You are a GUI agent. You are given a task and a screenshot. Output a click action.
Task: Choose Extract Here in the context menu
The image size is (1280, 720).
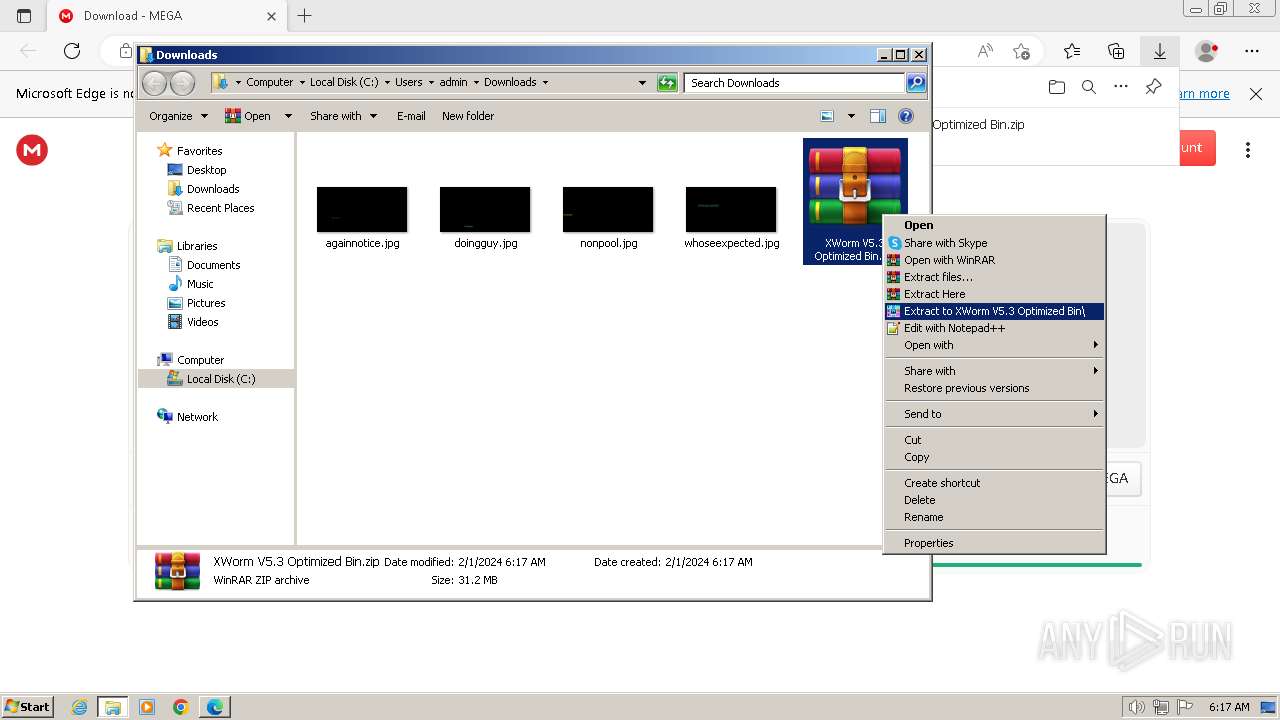click(995, 294)
